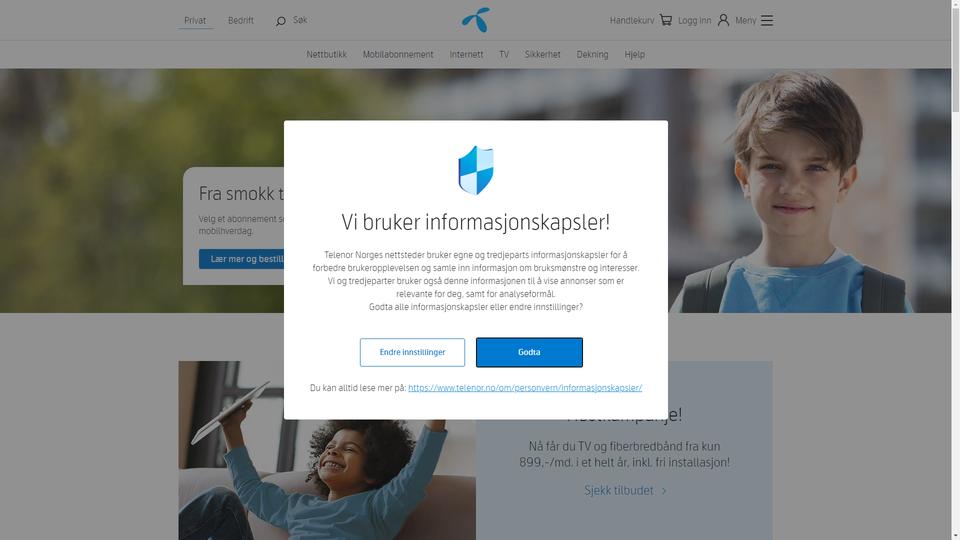The width and height of the screenshot is (960, 540).
Task: Open the hamburger menu icon
Action: click(x=767, y=20)
